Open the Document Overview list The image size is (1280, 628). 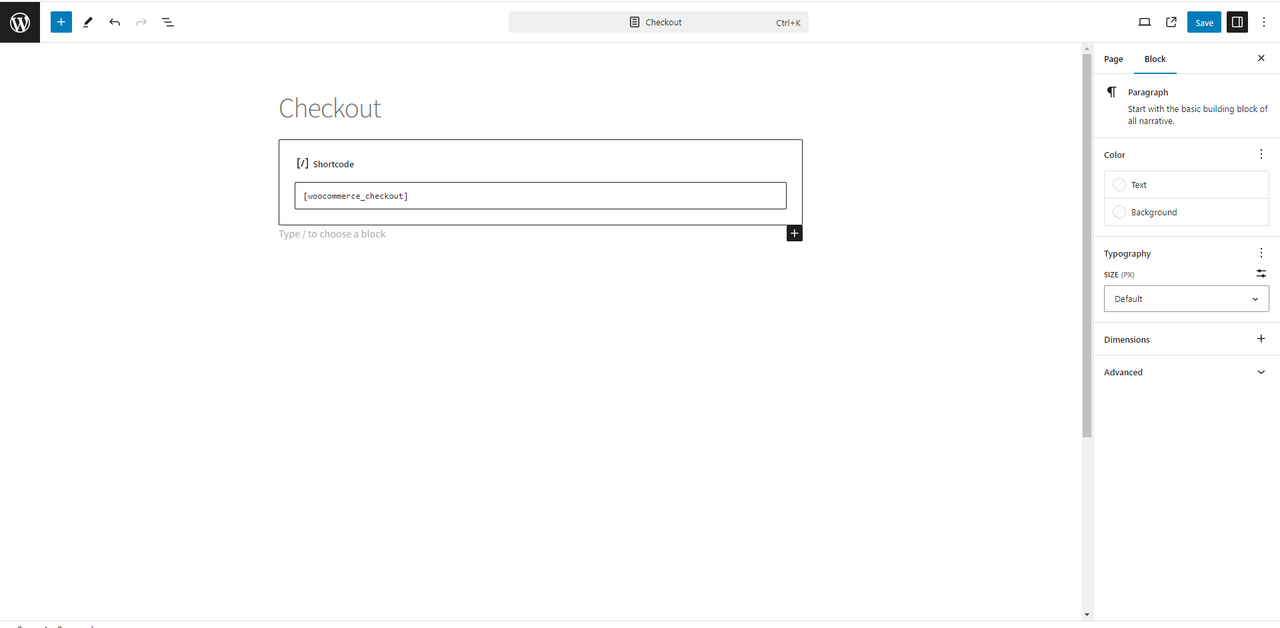pyautogui.click(x=168, y=22)
